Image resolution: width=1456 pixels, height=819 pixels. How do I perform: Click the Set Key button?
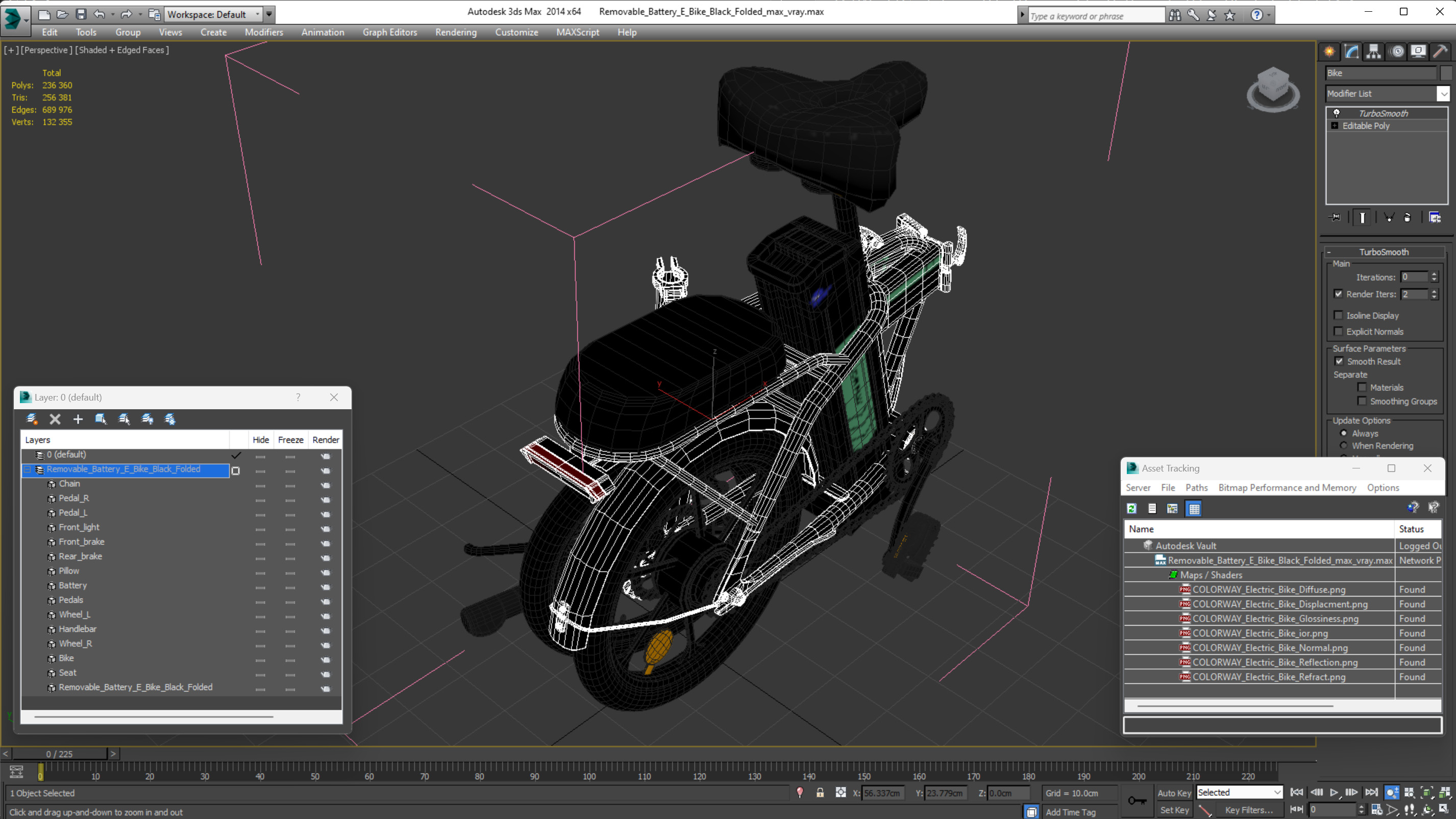1173,810
